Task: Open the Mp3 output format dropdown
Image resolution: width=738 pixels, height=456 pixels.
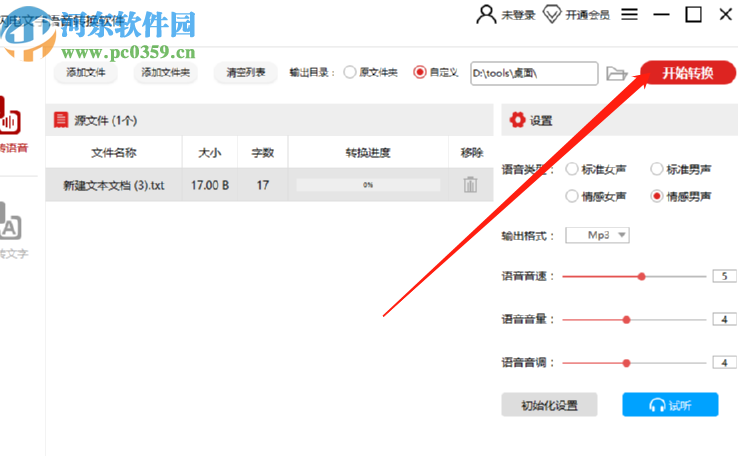Action: point(597,235)
